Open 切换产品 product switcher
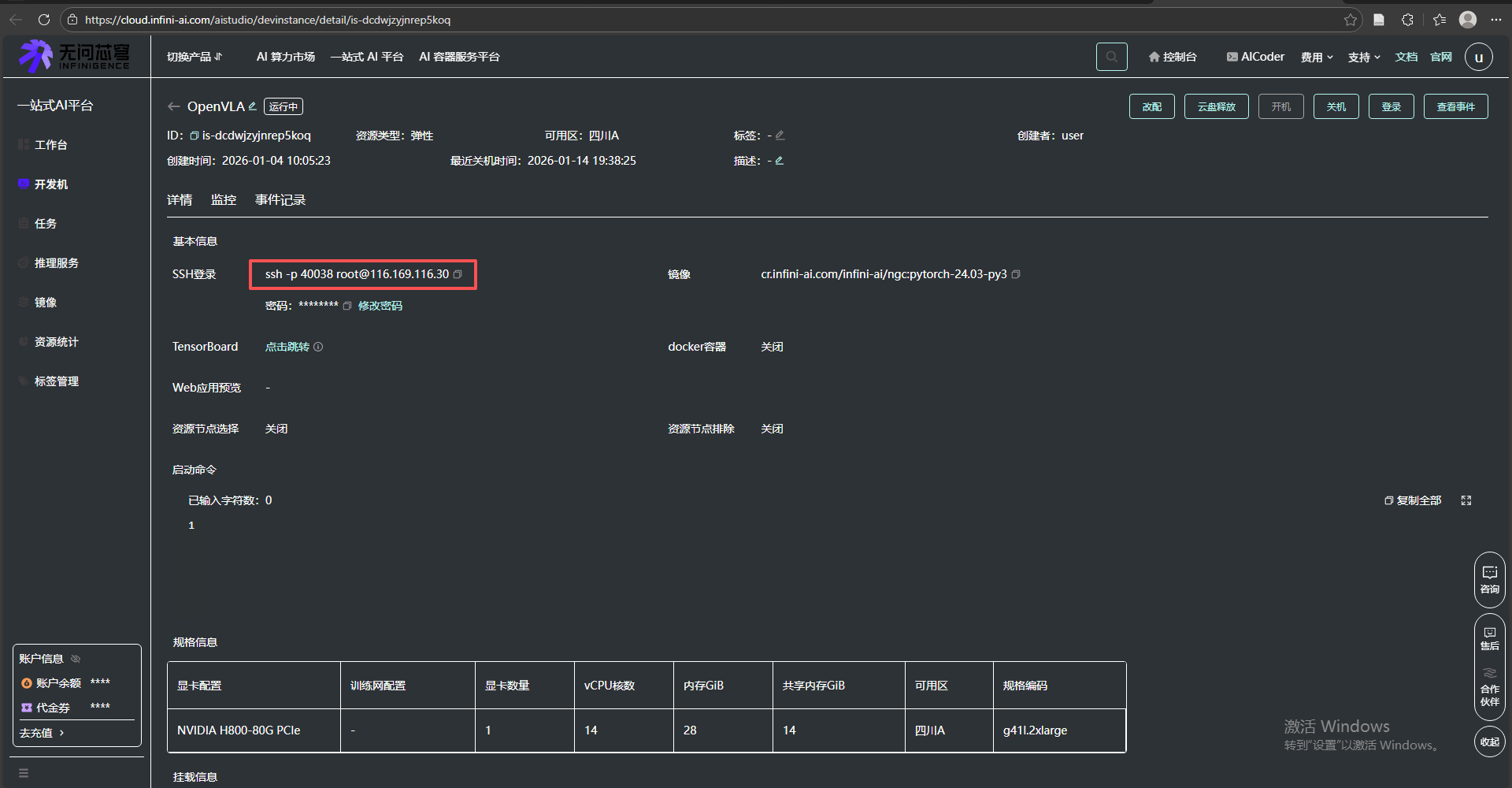The image size is (1512, 788). point(195,57)
